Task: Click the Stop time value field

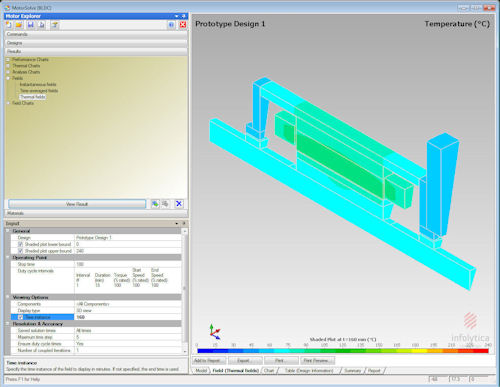Action: (x=128, y=264)
